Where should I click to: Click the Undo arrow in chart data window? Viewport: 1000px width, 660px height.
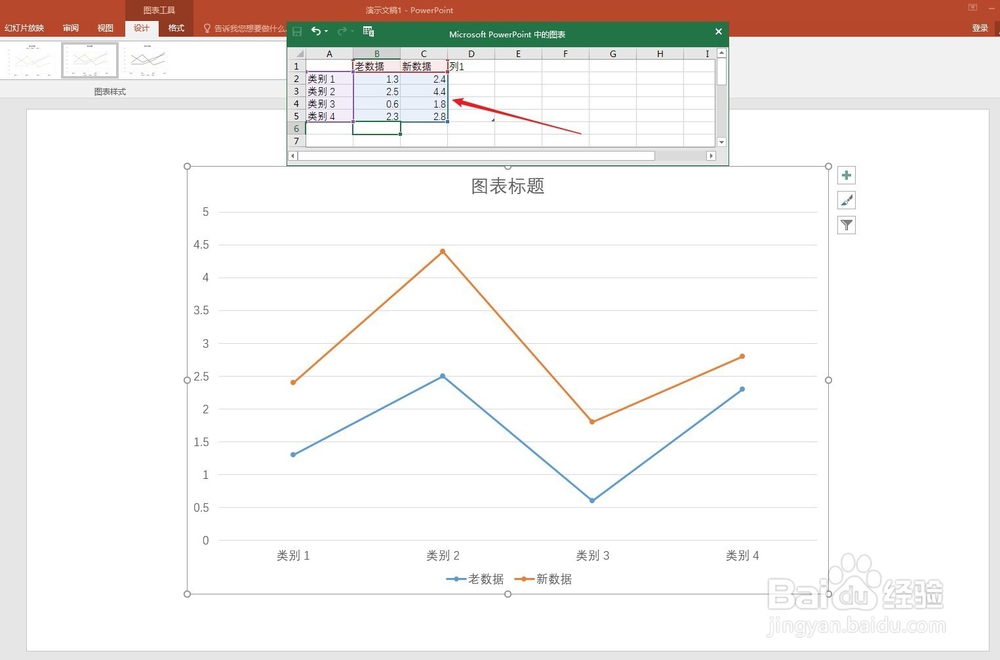click(x=316, y=31)
